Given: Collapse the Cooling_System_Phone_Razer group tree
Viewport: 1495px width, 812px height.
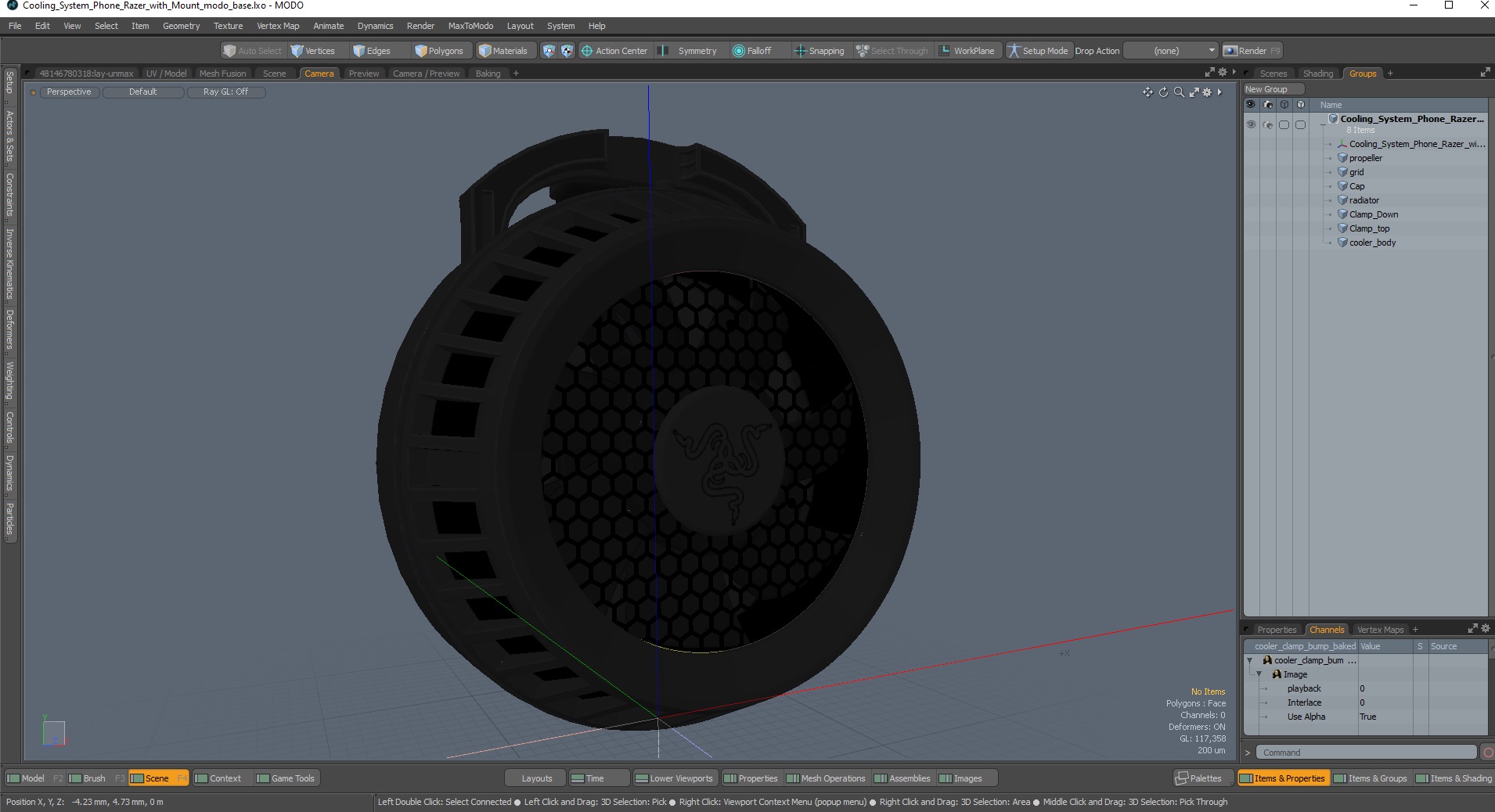Looking at the screenshot, I should coord(1323,123).
